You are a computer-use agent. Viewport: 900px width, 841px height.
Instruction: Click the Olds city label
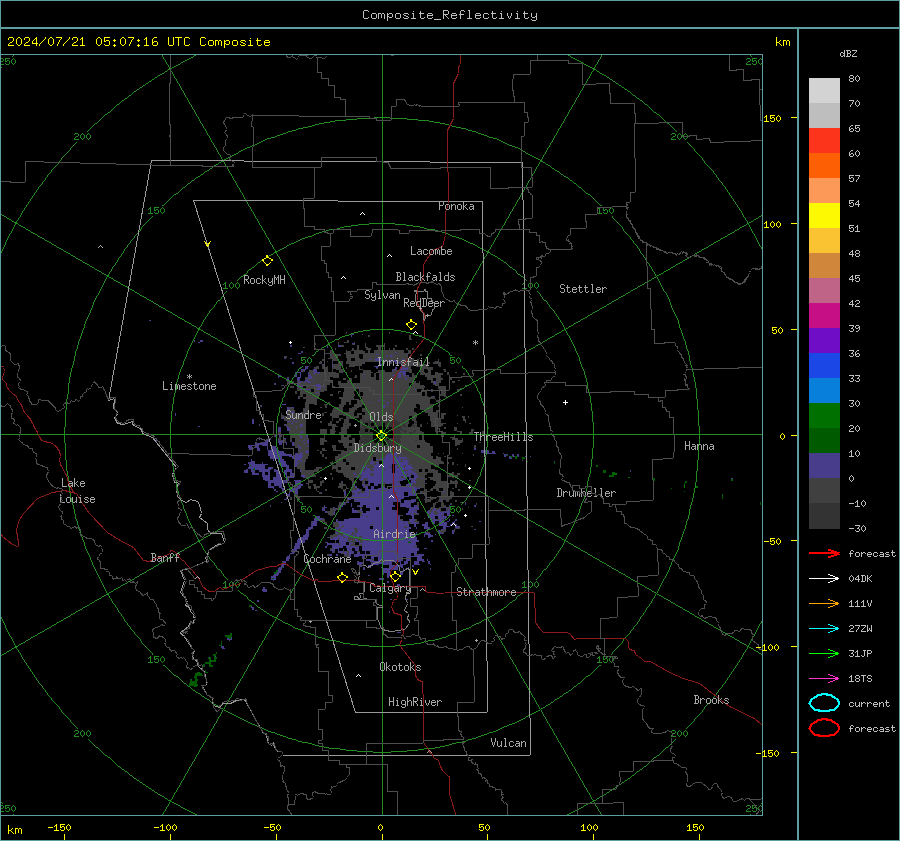click(381, 417)
